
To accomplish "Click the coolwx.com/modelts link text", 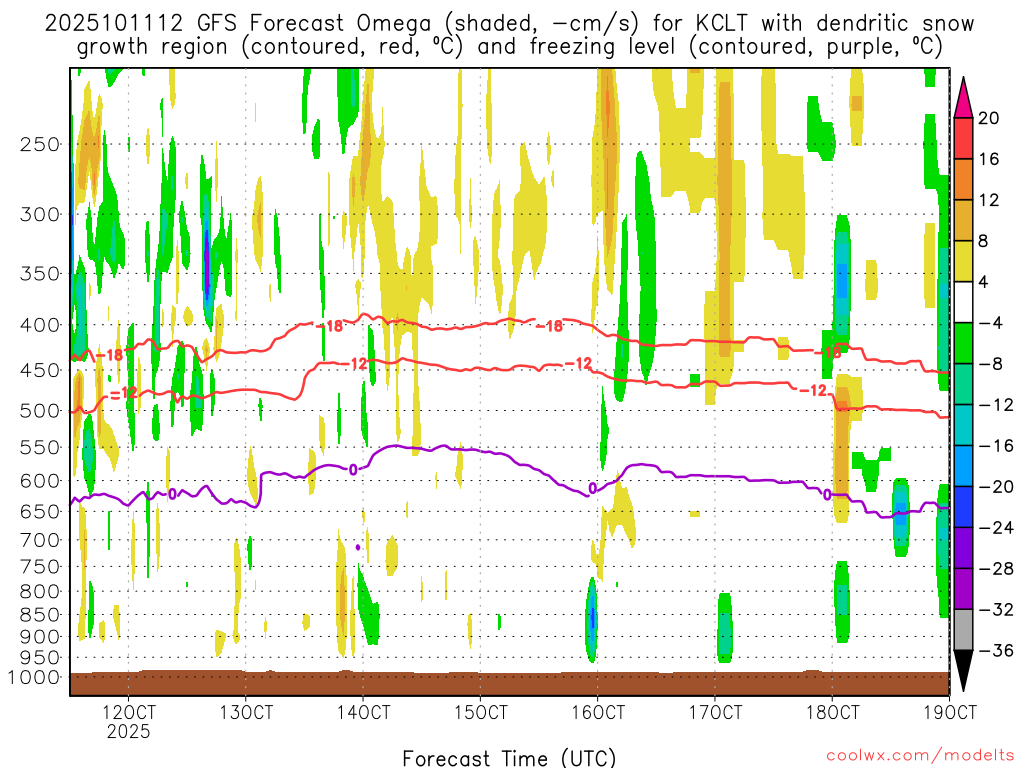I will click(920, 756).
